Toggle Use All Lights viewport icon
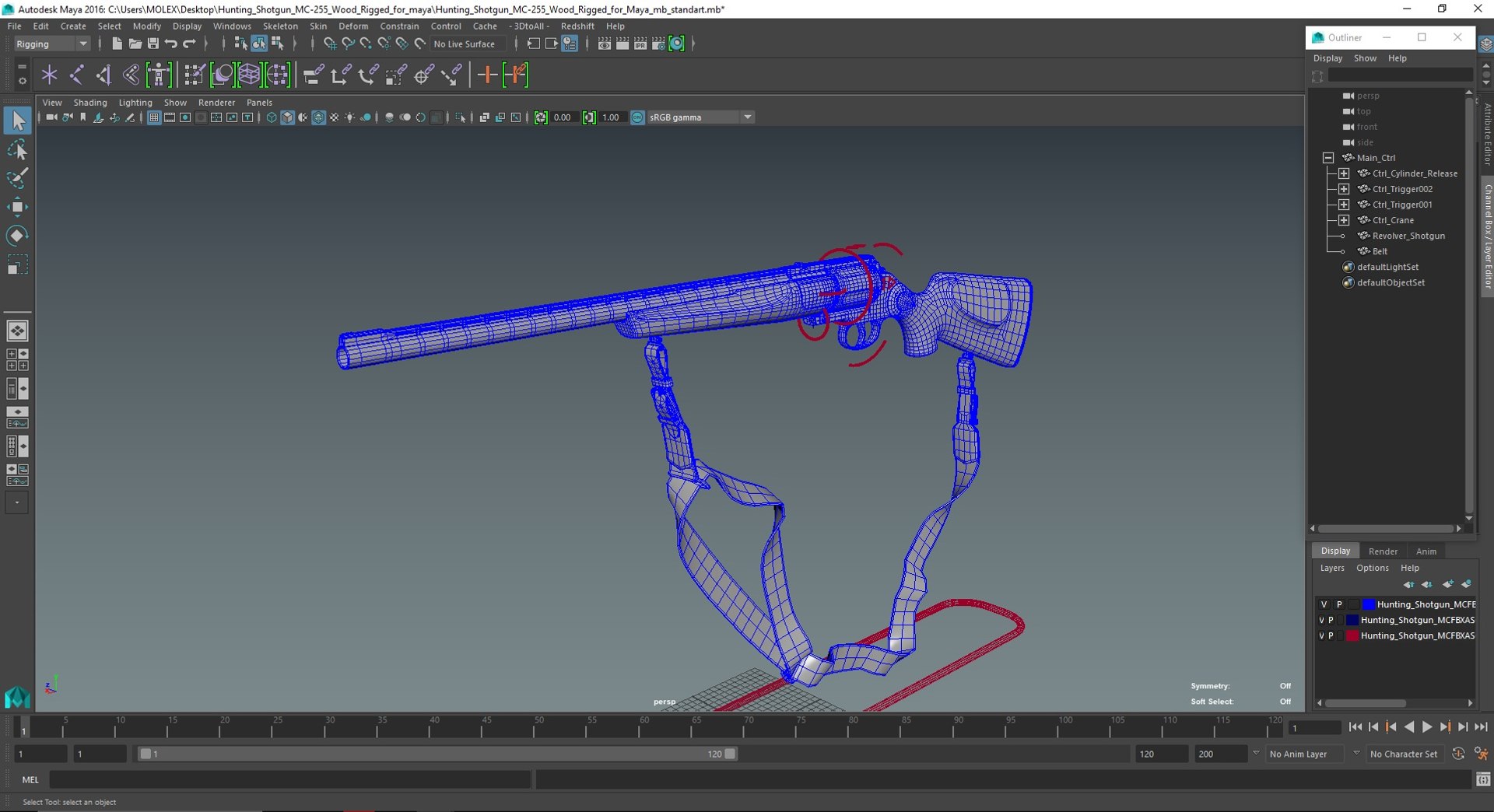1494x812 pixels. [x=349, y=117]
